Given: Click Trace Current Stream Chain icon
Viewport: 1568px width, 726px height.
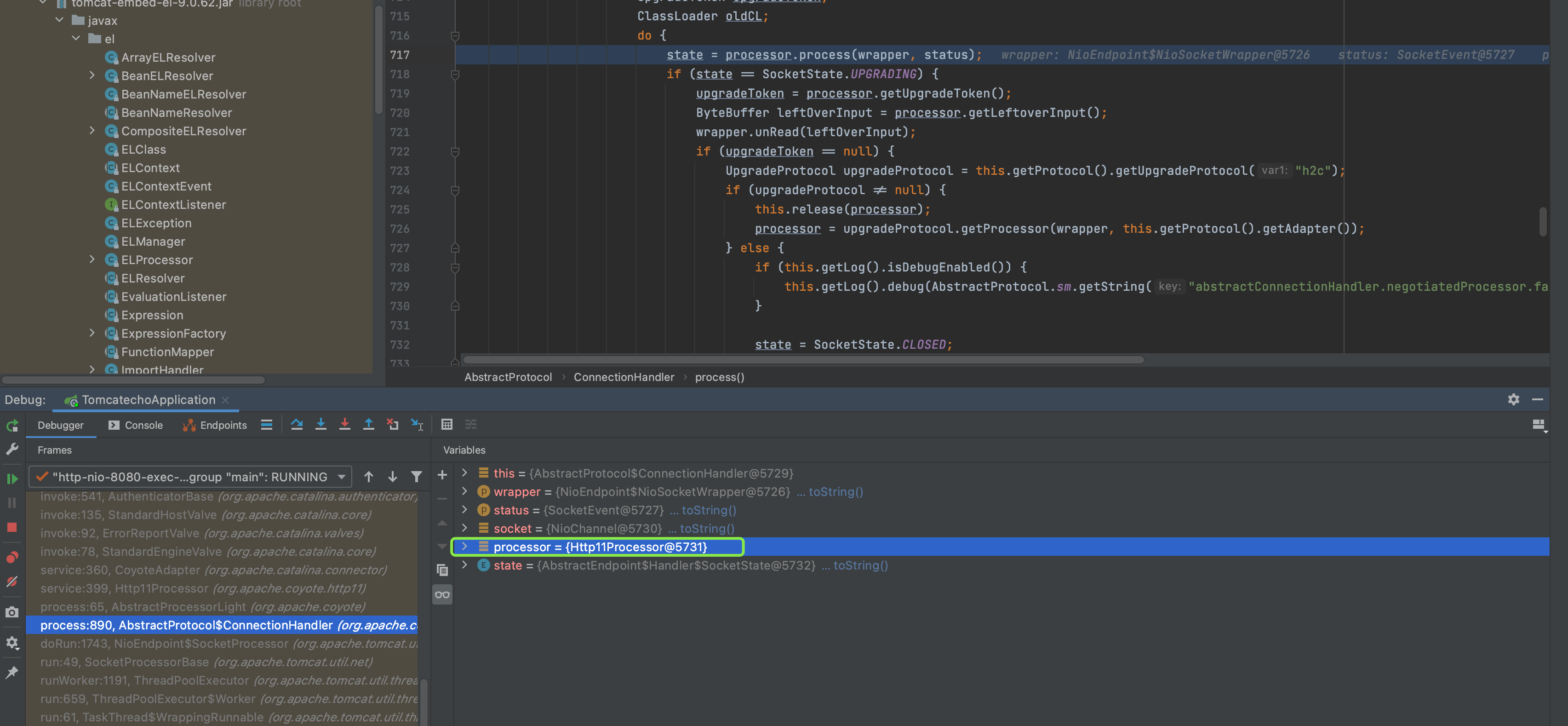Looking at the screenshot, I should (471, 425).
